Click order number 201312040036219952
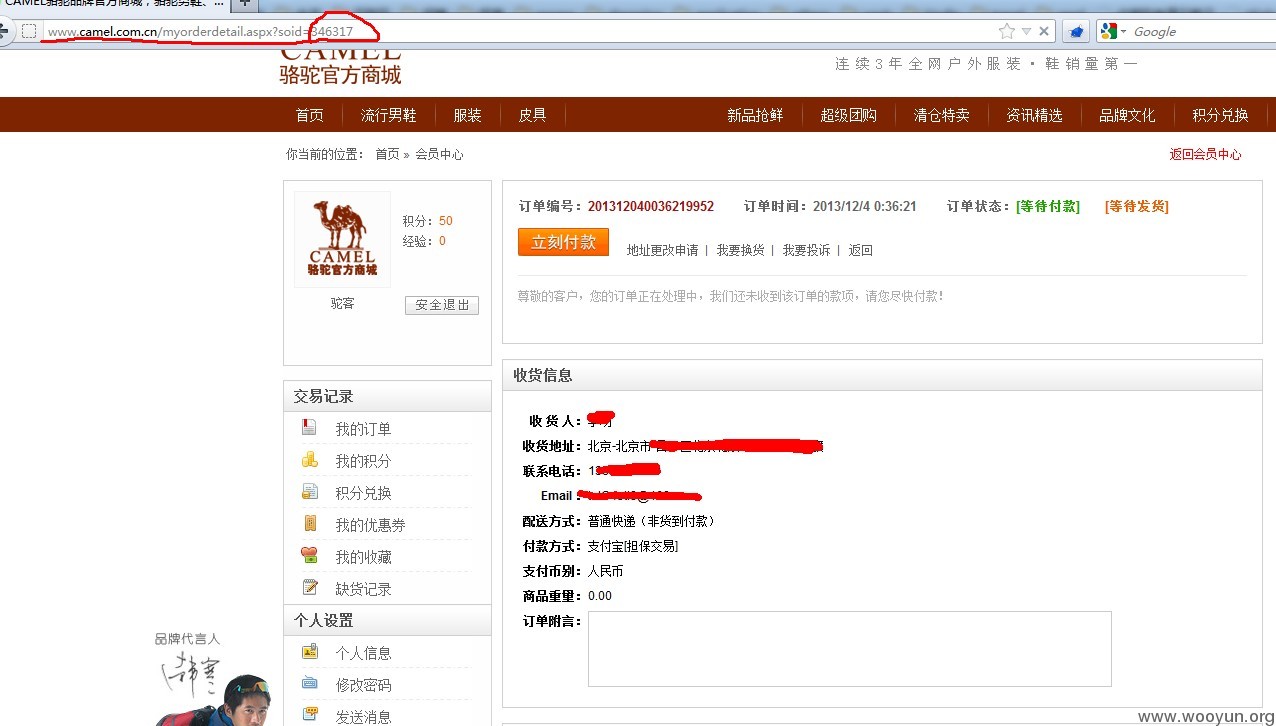This screenshot has height=726, width=1276. [650, 206]
